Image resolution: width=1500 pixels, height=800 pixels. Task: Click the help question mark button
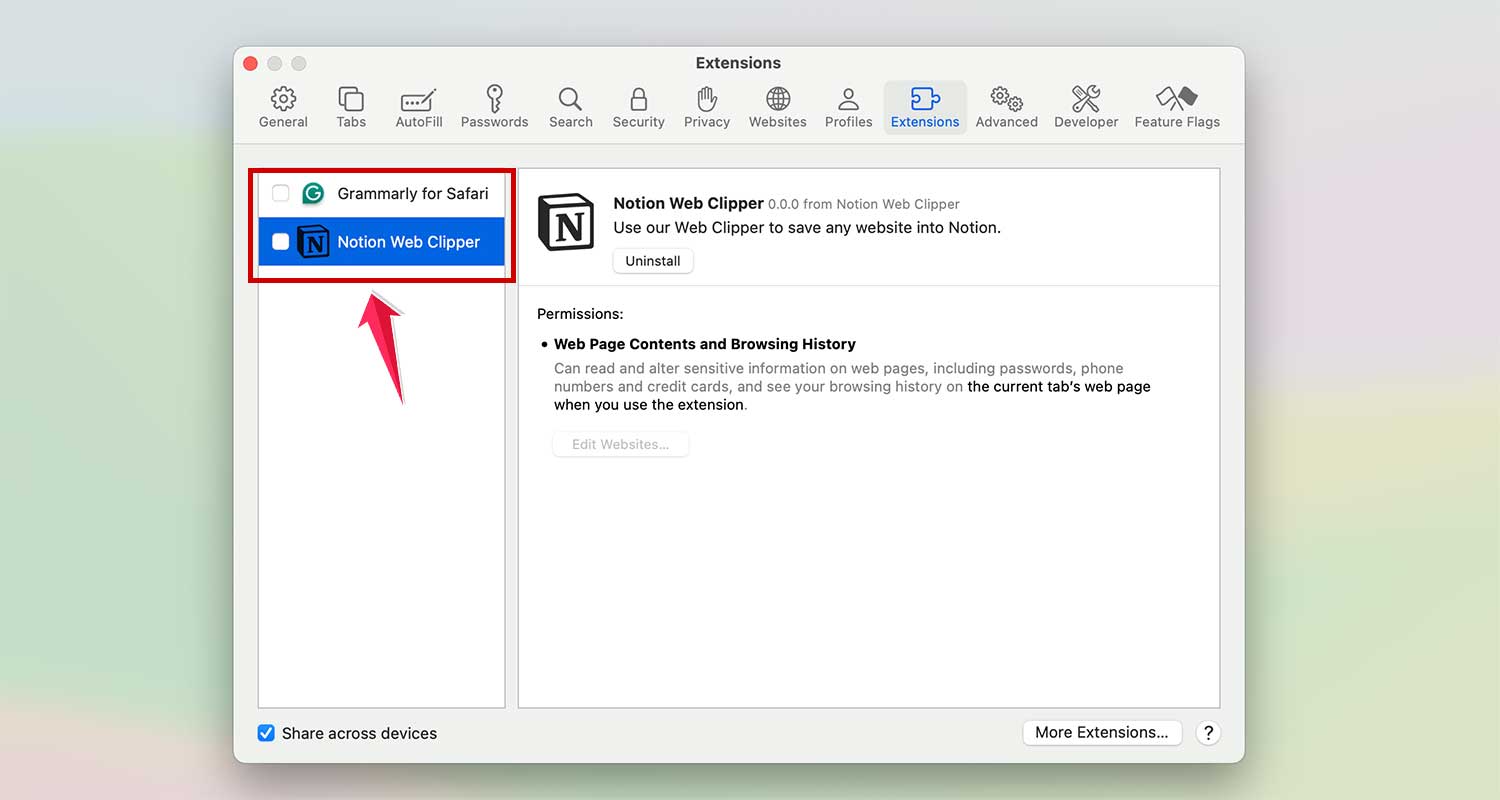tap(1208, 732)
